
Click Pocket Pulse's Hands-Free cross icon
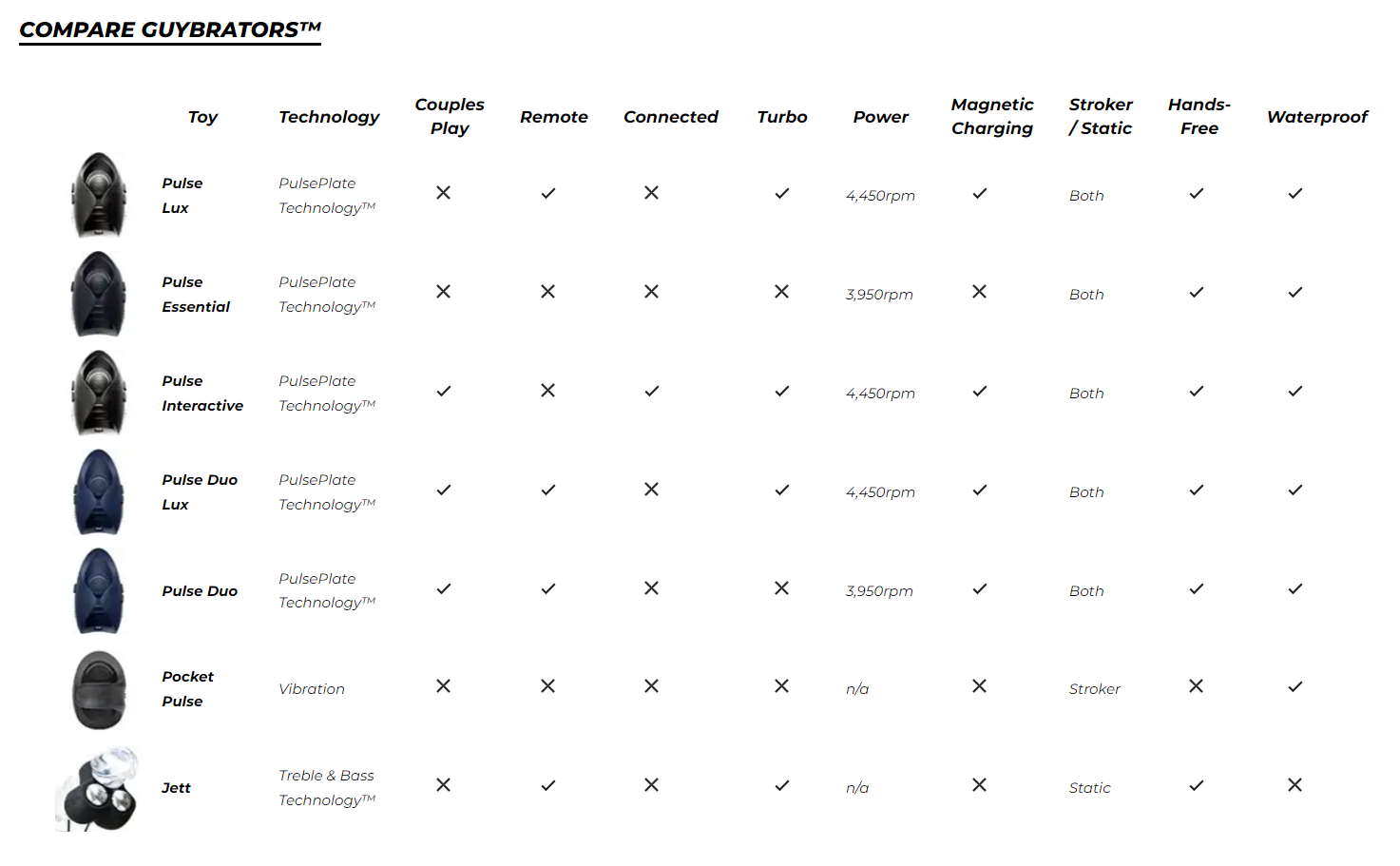[x=1196, y=686]
